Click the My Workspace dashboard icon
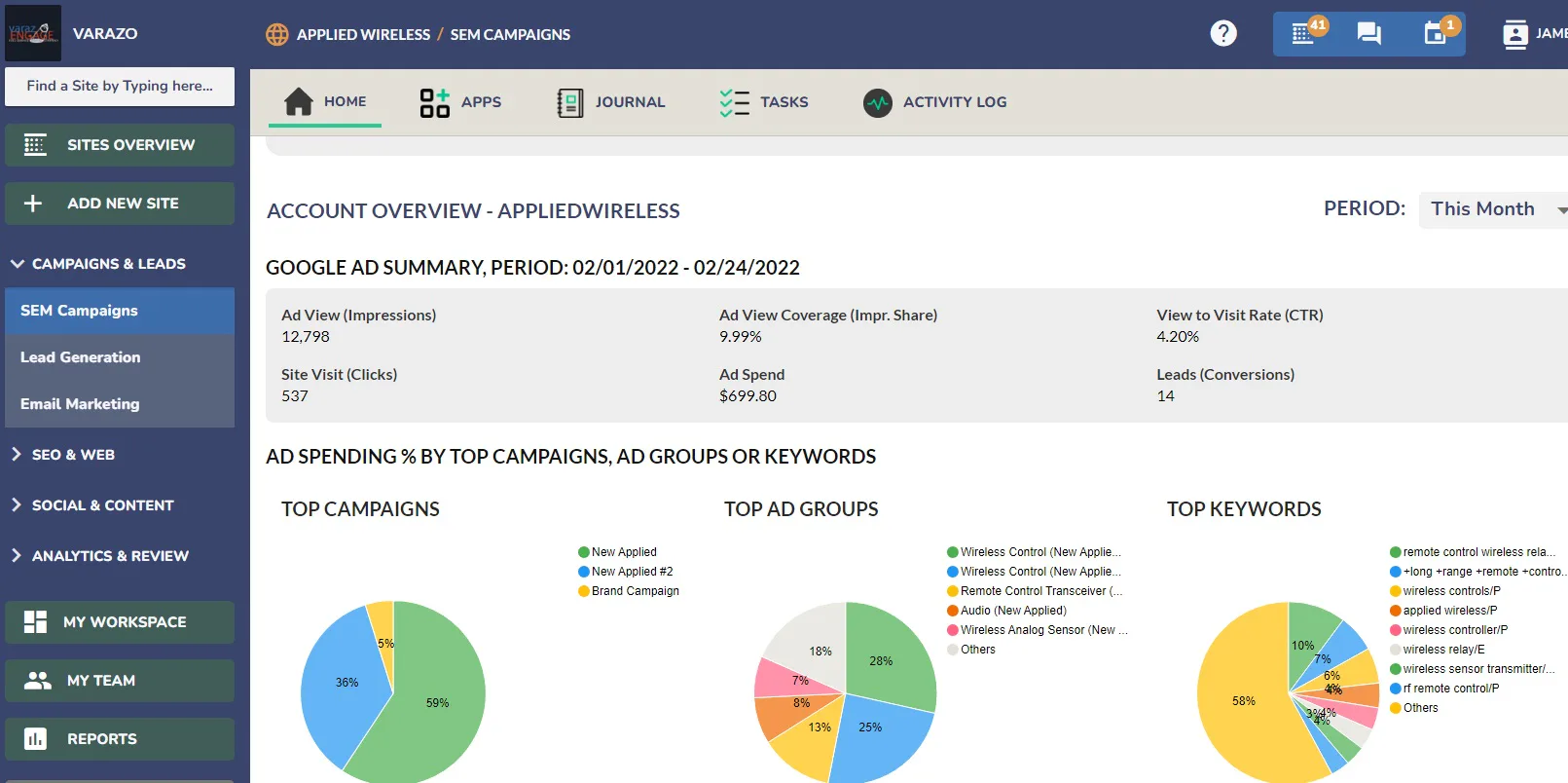This screenshot has height=783, width=1568. point(35,622)
